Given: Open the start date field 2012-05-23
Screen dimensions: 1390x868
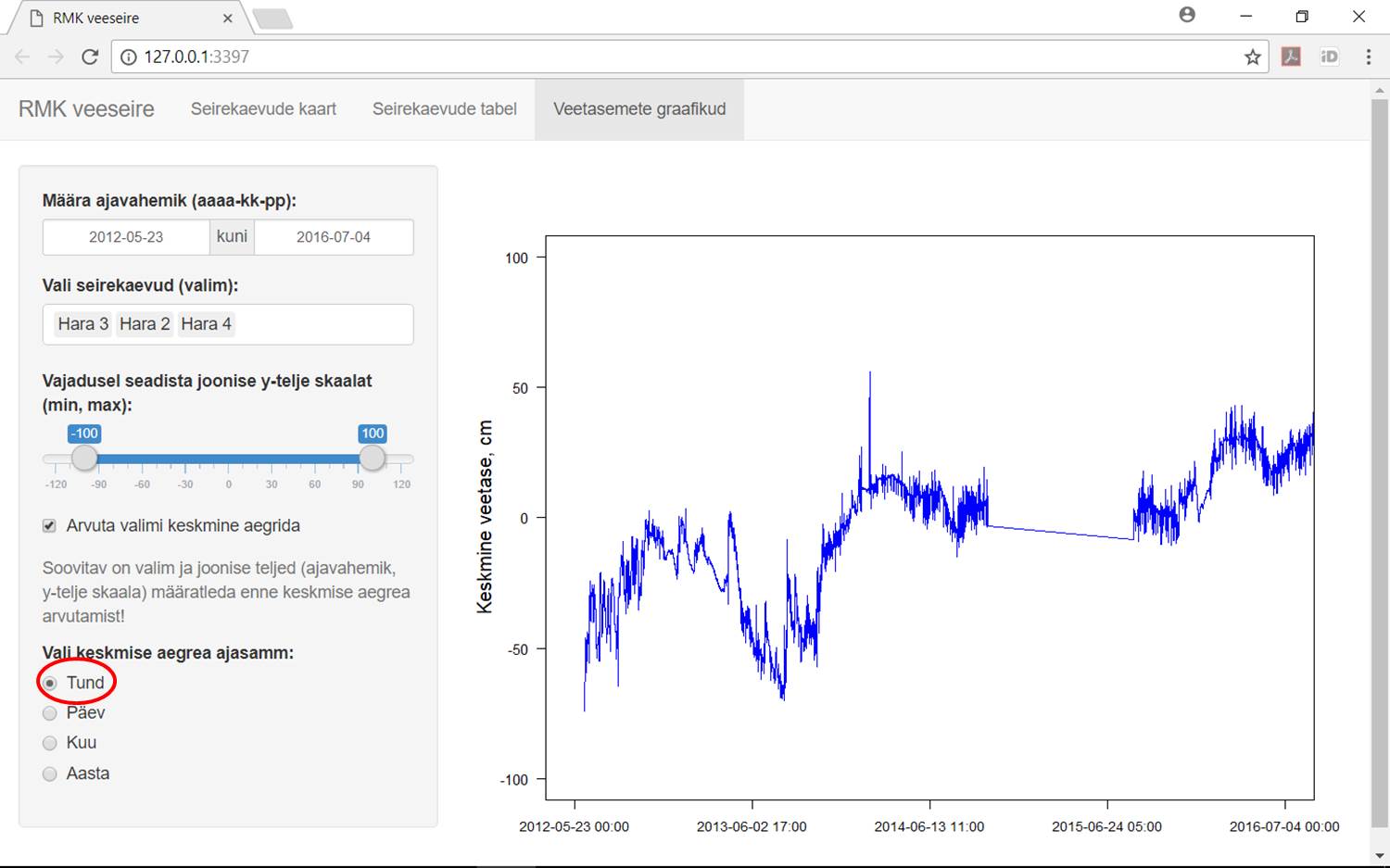Looking at the screenshot, I should coord(126,237).
